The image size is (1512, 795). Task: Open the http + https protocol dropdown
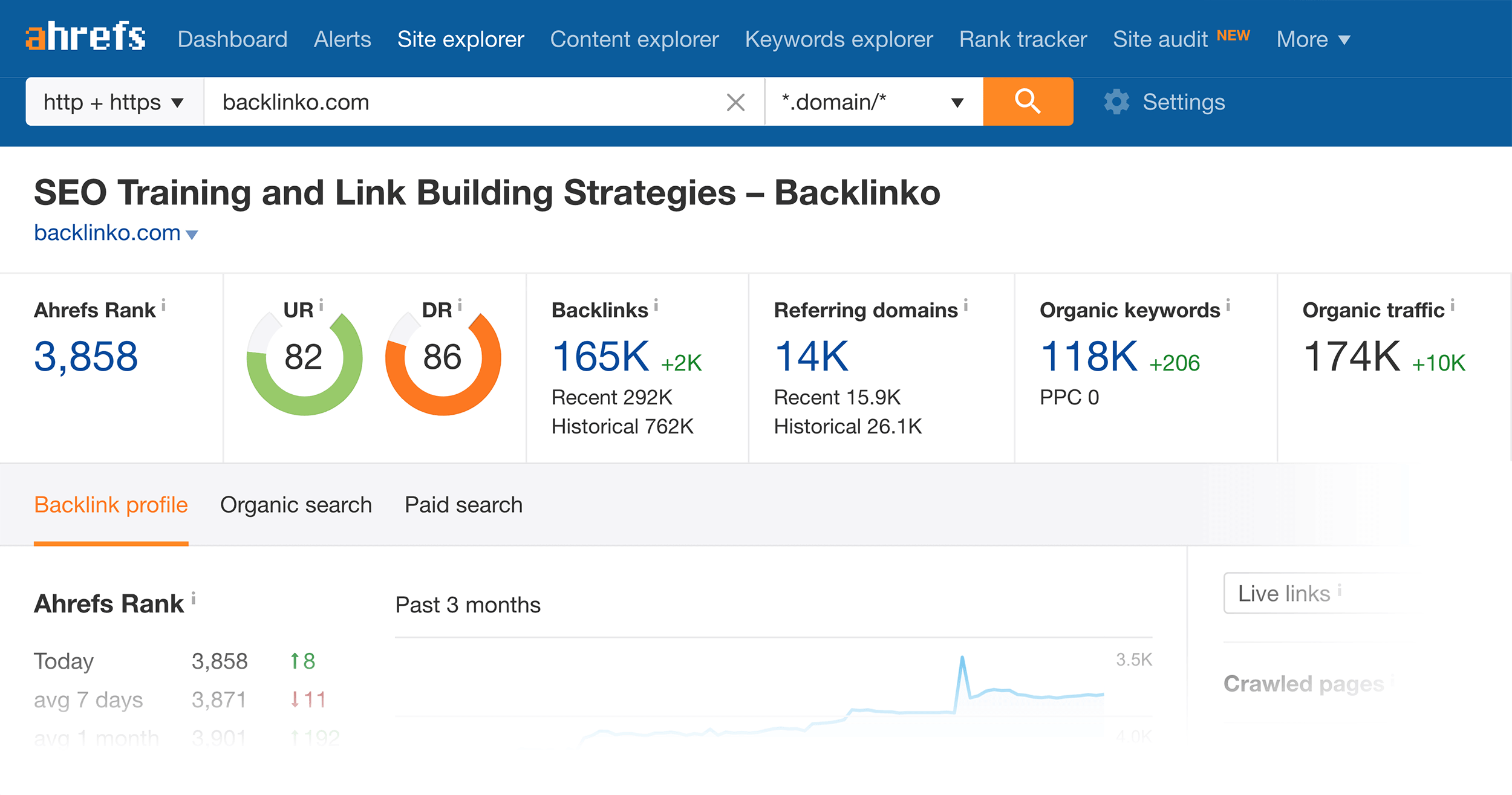[x=114, y=102]
